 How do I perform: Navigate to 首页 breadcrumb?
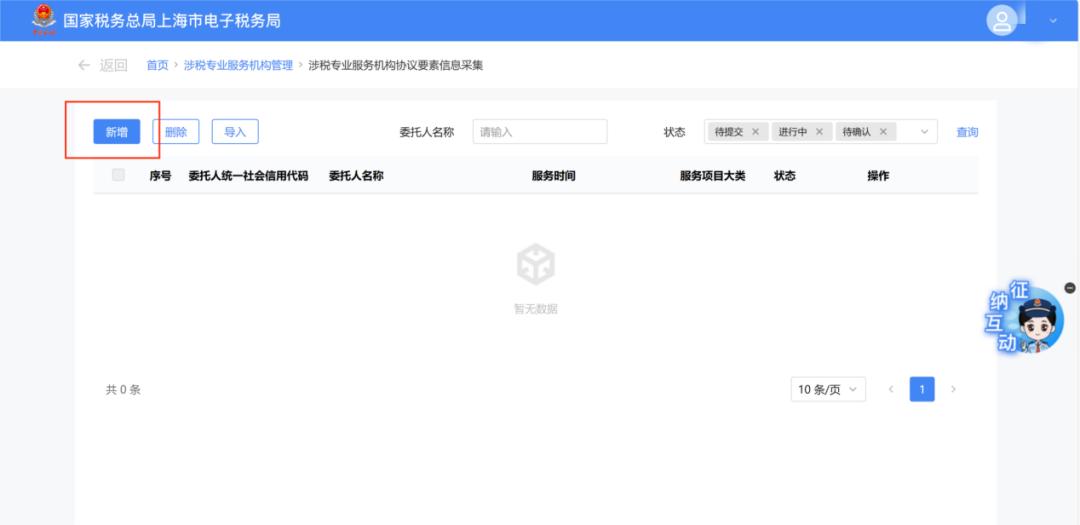pyautogui.click(x=157, y=65)
